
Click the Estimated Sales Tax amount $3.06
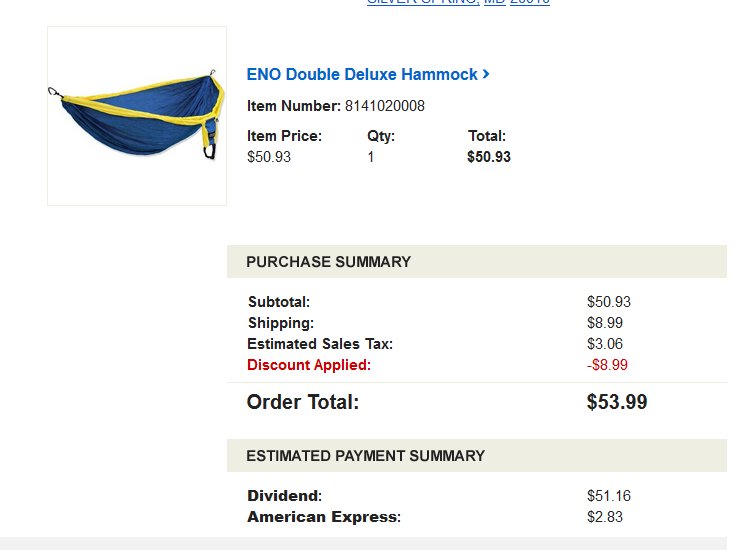605,344
